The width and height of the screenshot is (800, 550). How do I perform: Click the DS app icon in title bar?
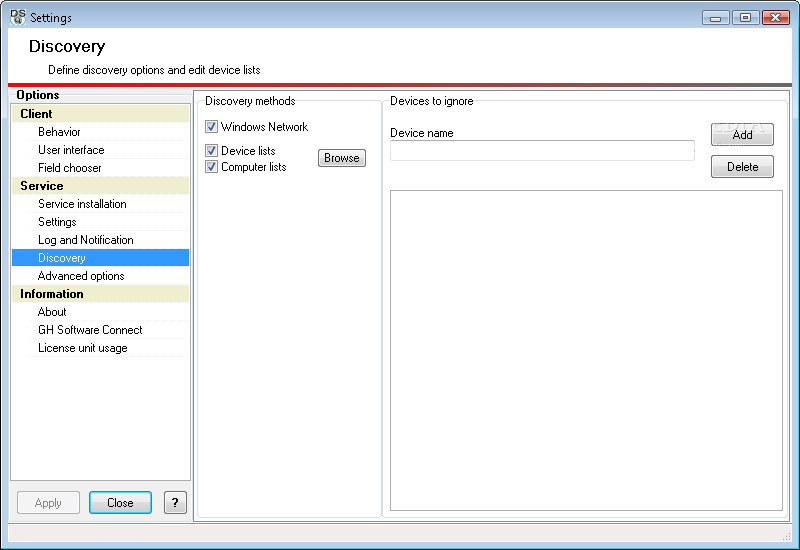click(x=18, y=17)
